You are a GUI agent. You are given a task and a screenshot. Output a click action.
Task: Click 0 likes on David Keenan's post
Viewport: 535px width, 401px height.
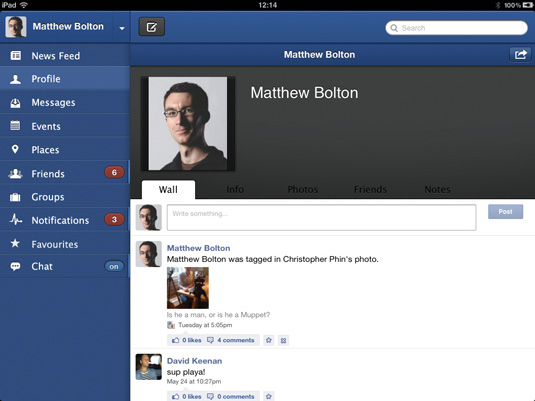[192, 397]
